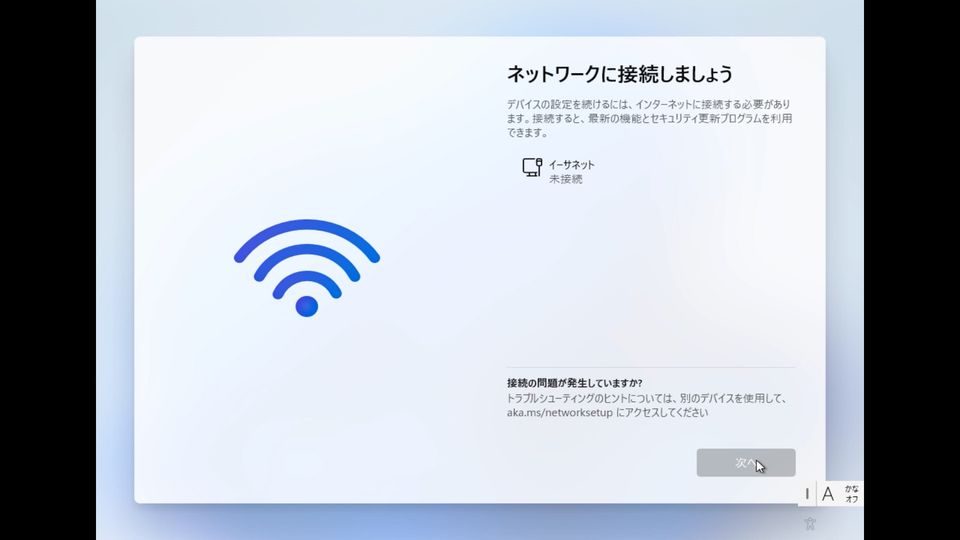Click the blue Wi-Fi illustration's center dot
This screenshot has height=540, width=960.
point(307,306)
